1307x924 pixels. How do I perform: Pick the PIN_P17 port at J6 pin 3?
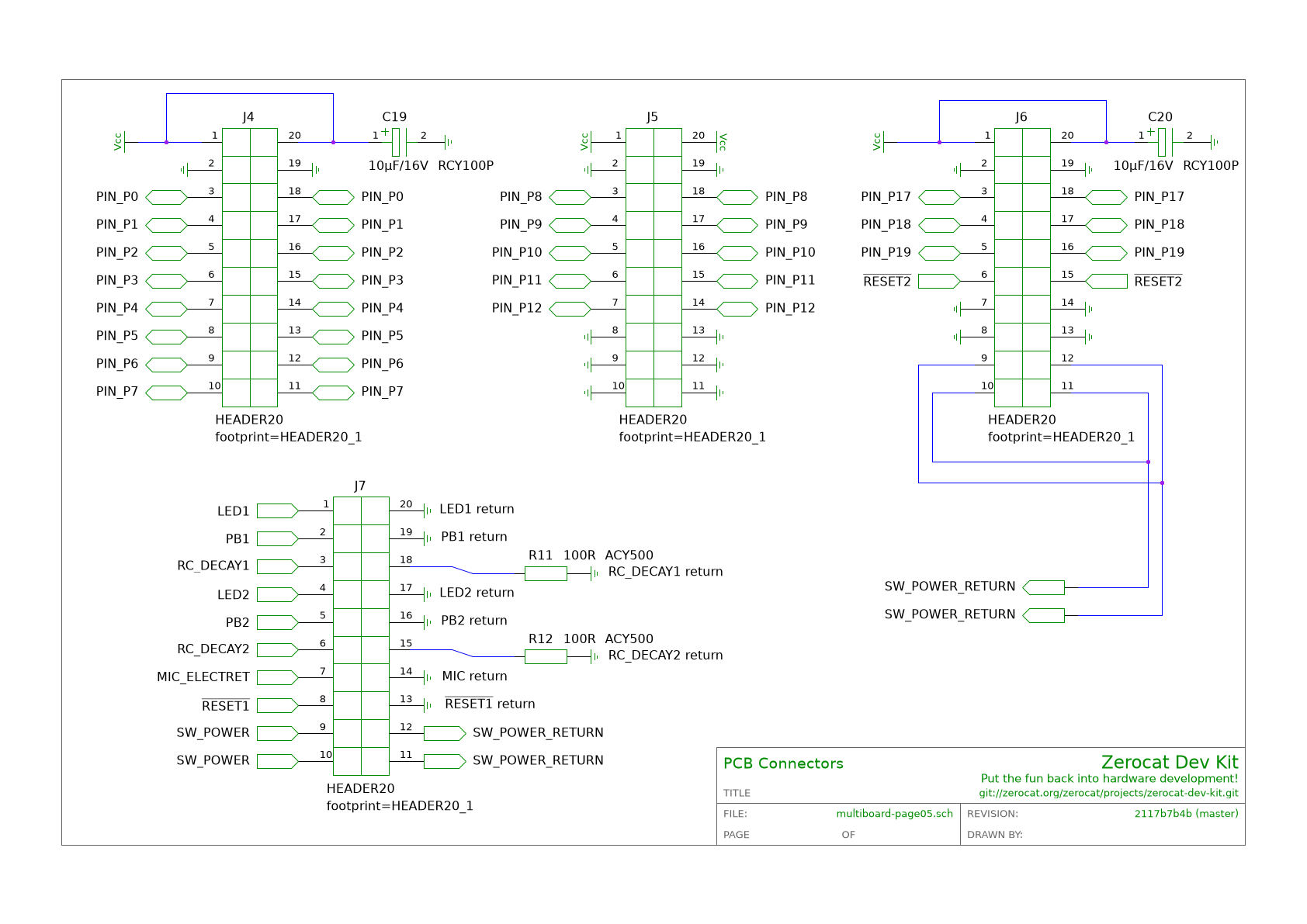click(x=940, y=197)
